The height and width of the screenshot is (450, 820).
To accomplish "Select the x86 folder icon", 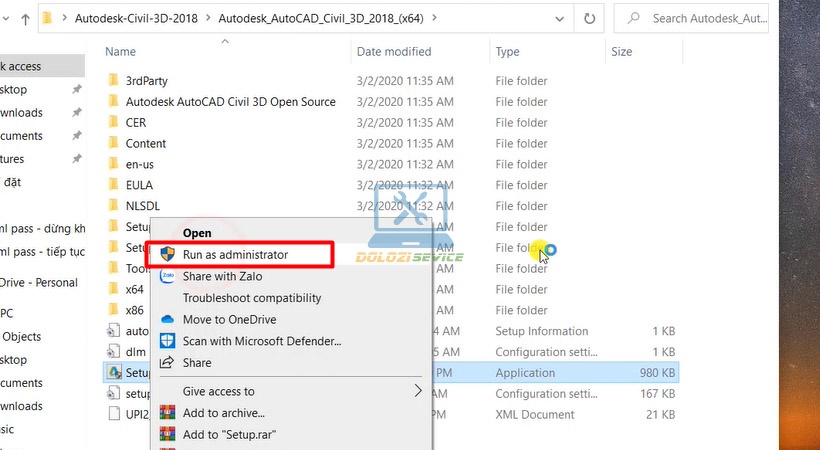I will coord(113,310).
